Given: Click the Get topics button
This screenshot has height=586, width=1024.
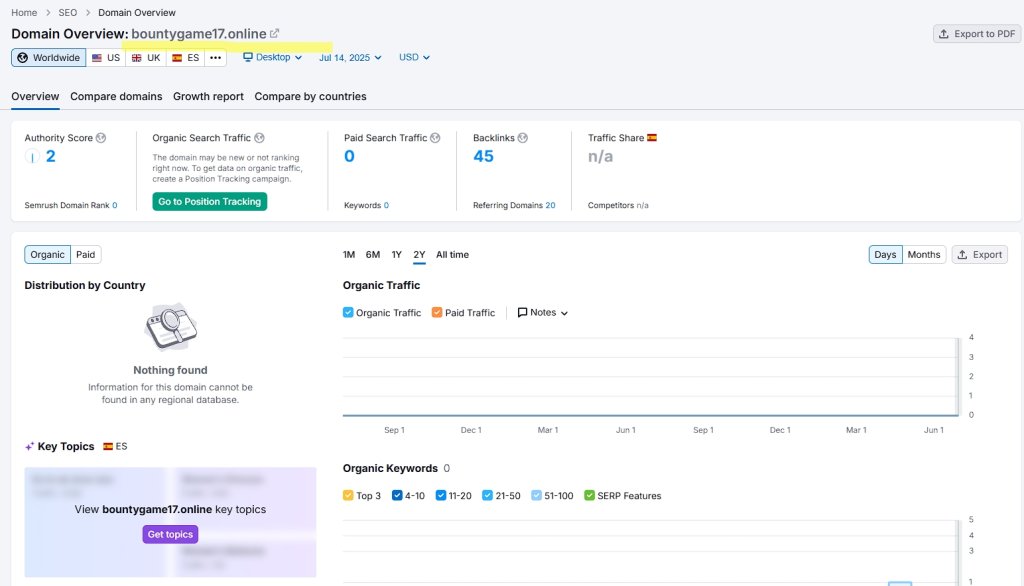Looking at the screenshot, I should coord(170,535).
